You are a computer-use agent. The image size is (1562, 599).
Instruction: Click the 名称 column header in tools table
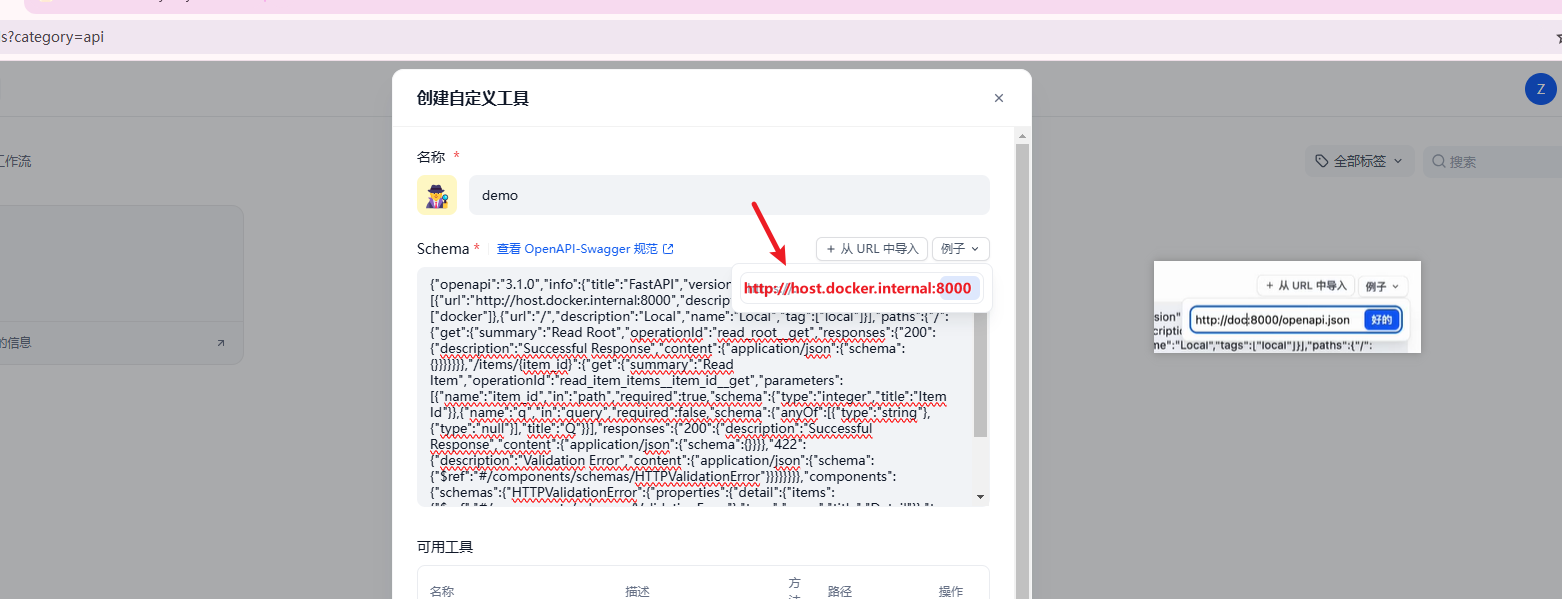[x=442, y=591]
